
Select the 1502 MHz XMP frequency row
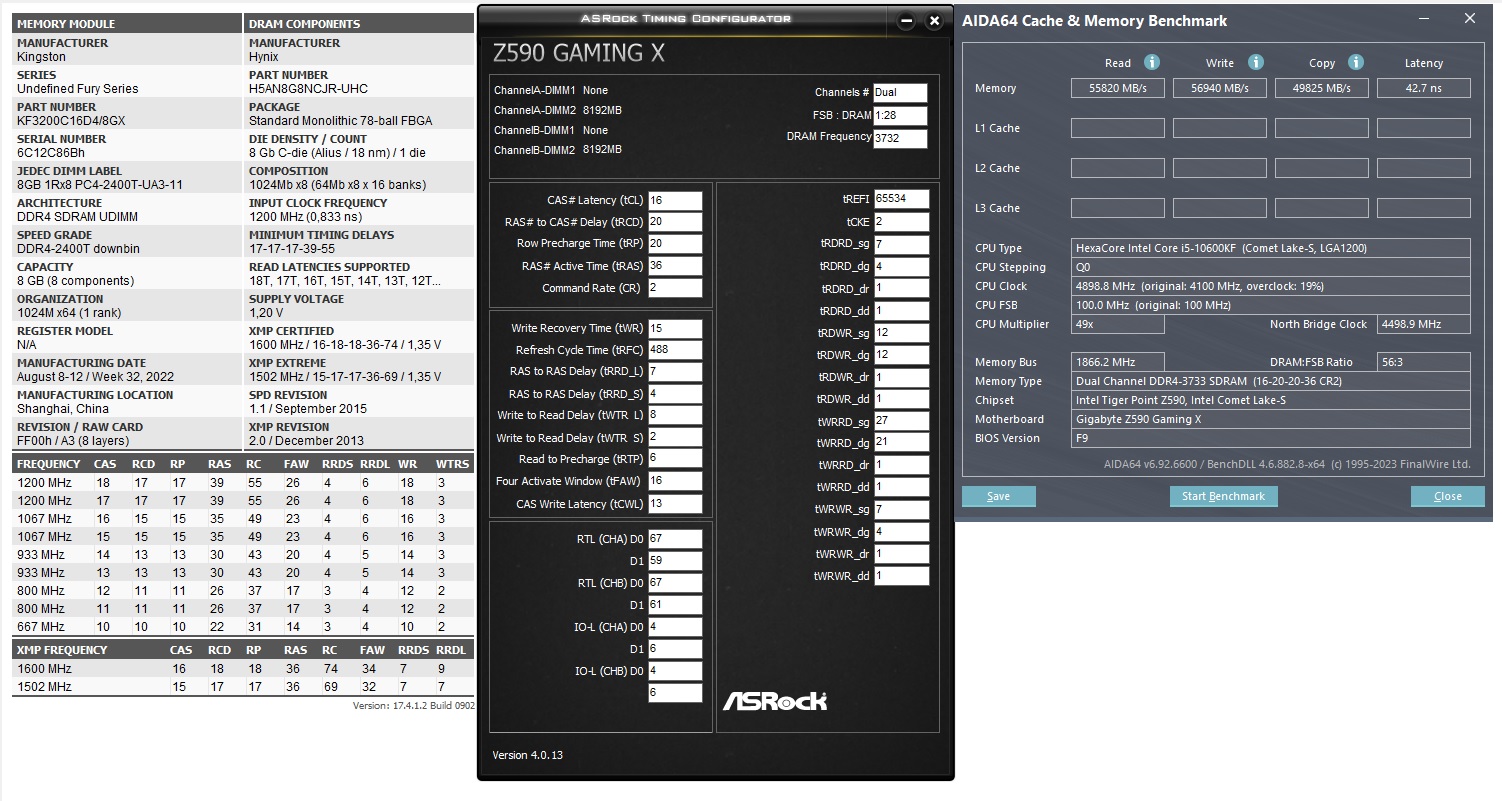coord(242,687)
